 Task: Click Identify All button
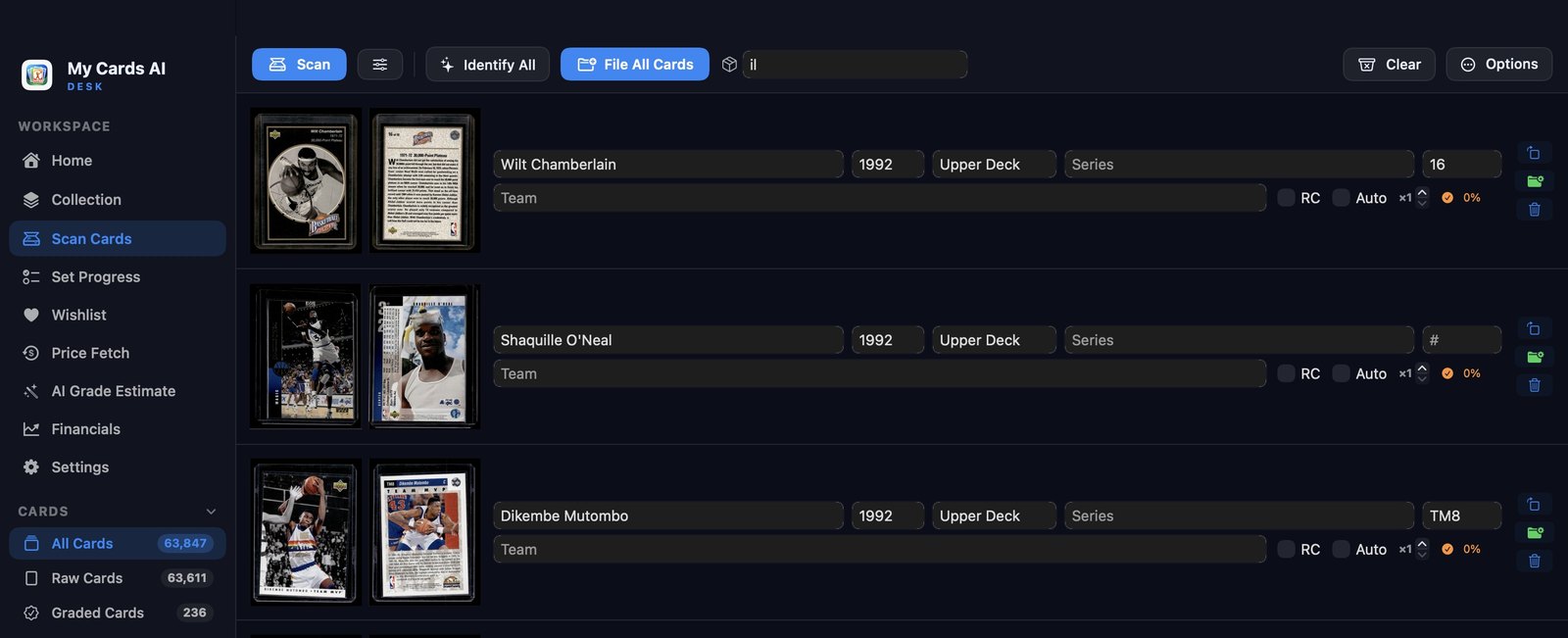point(487,65)
